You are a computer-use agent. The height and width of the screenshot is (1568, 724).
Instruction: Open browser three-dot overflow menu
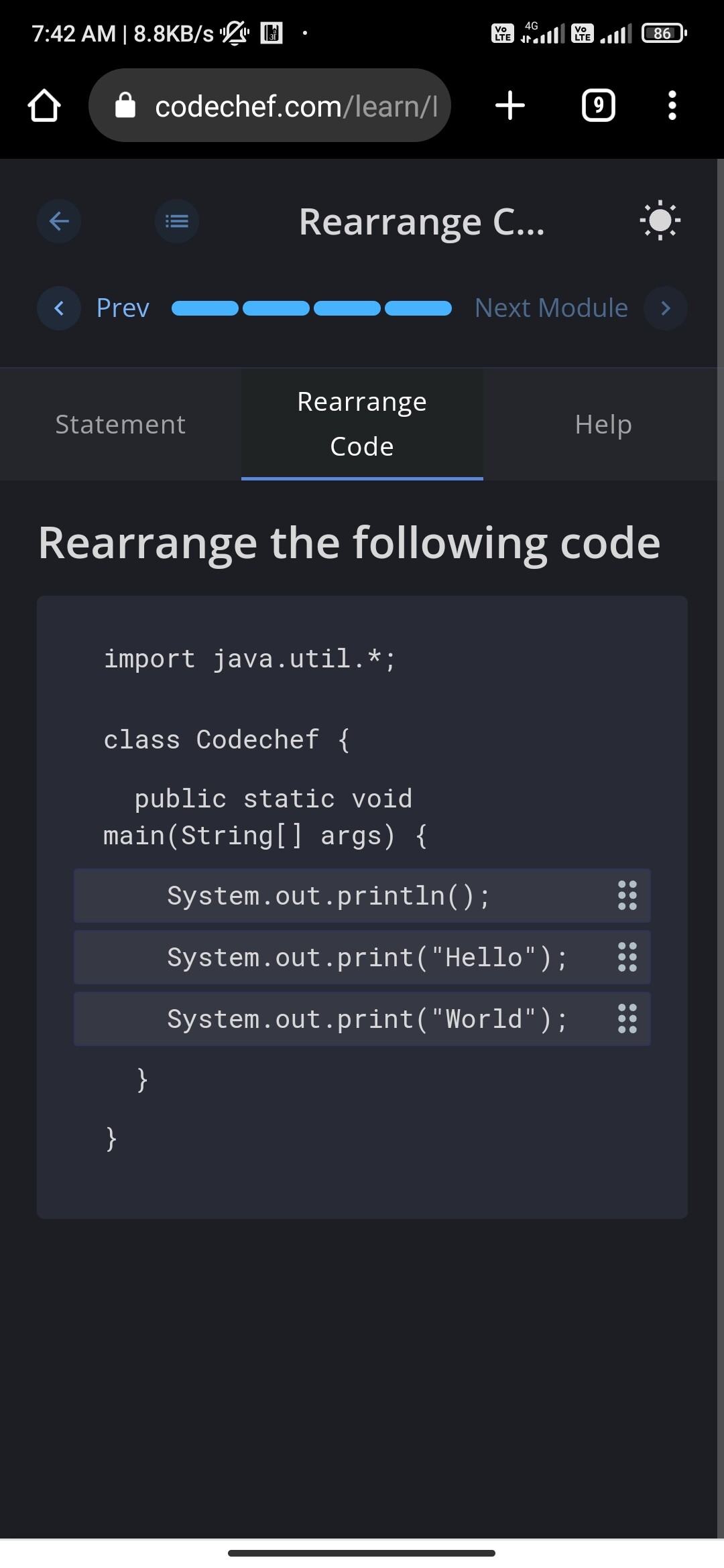[x=672, y=105]
